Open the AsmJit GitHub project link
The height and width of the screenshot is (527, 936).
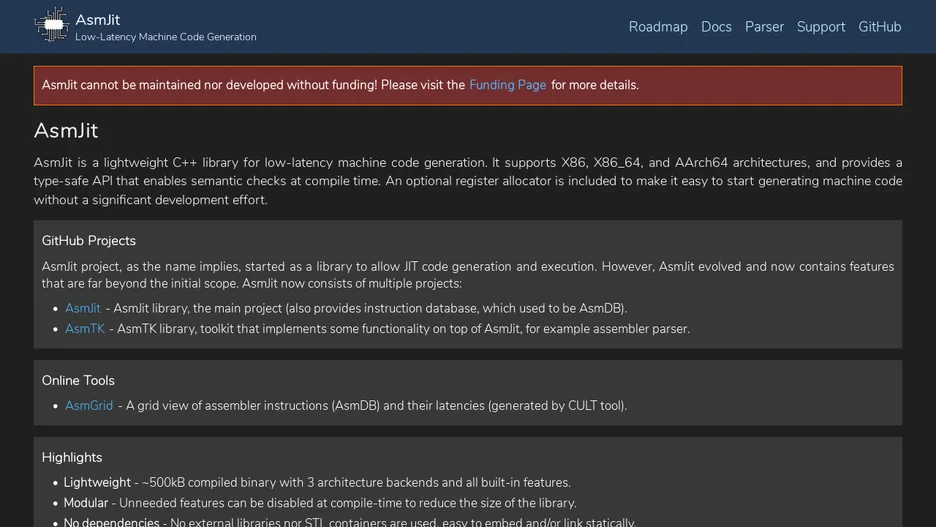click(82, 308)
